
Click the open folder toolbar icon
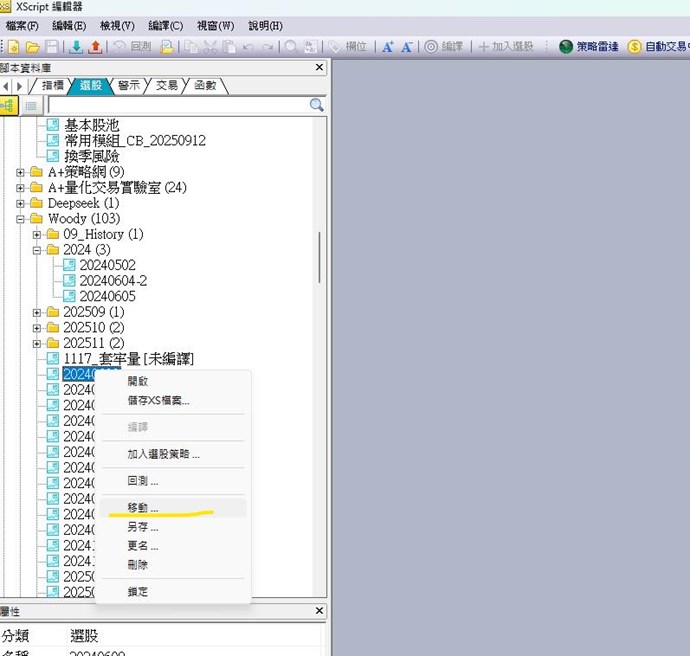[x=32, y=47]
